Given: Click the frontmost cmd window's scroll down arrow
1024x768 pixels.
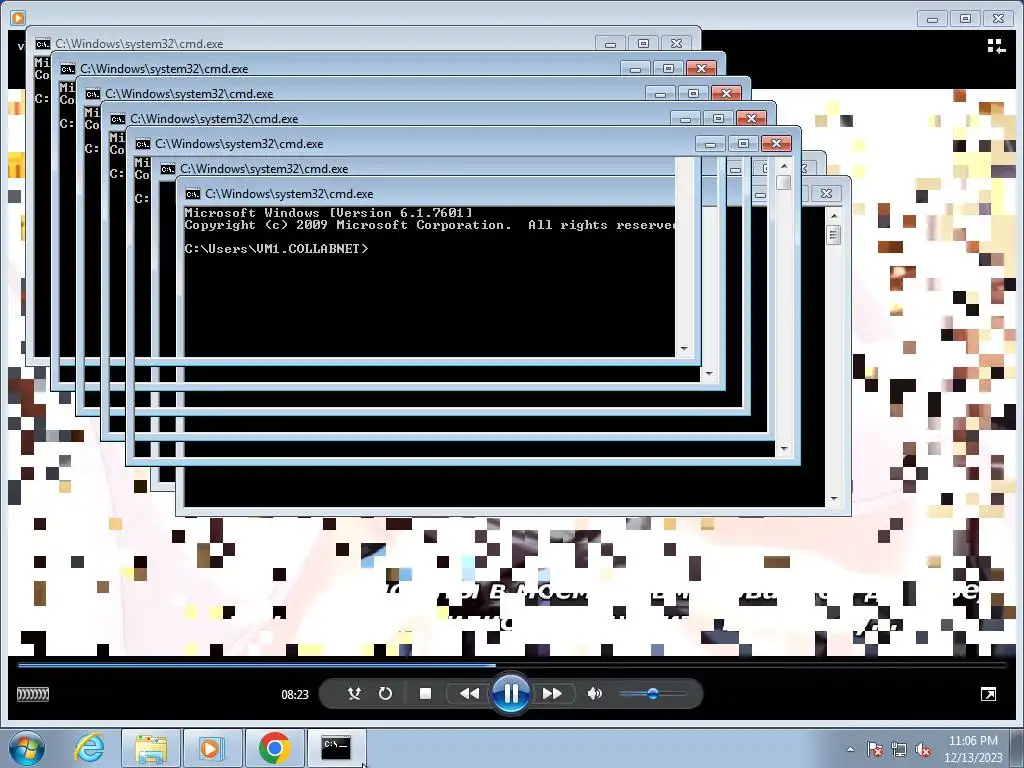Looking at the screenshot, I should click(833, 499).
